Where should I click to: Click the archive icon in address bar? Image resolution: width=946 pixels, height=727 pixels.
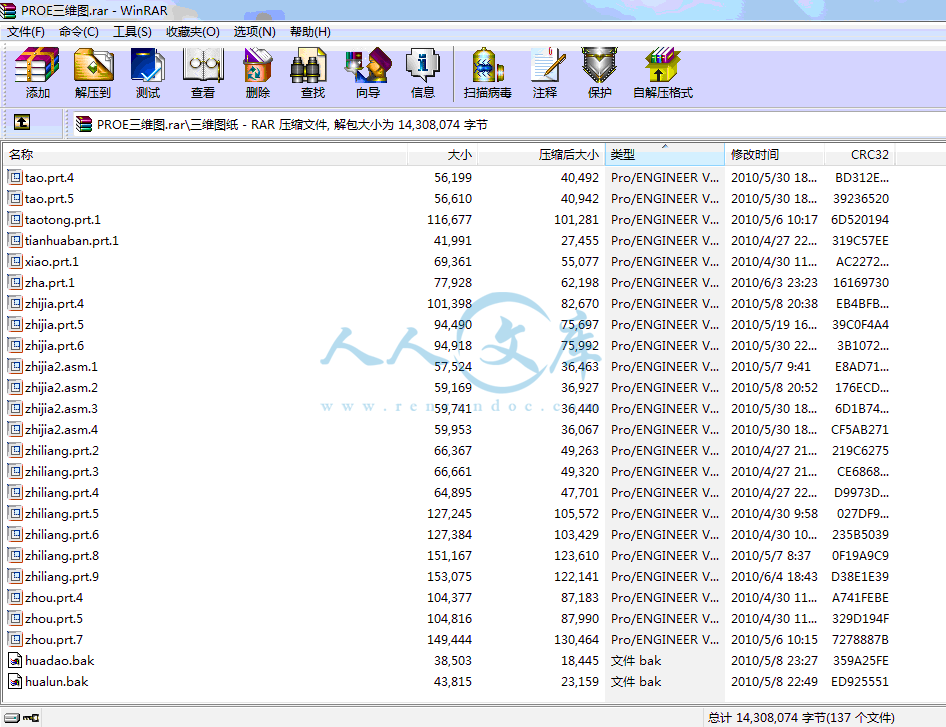[84, 124]
